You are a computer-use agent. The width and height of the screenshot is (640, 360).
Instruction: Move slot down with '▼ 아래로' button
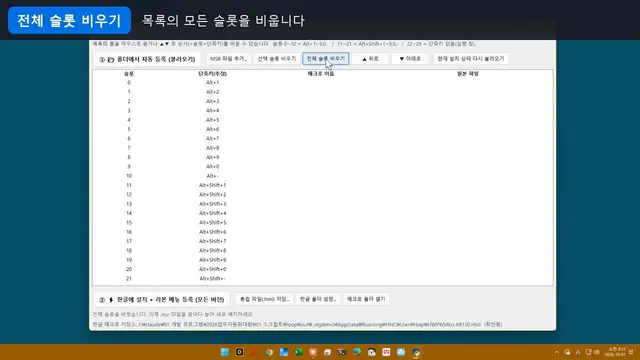point(410,59)
